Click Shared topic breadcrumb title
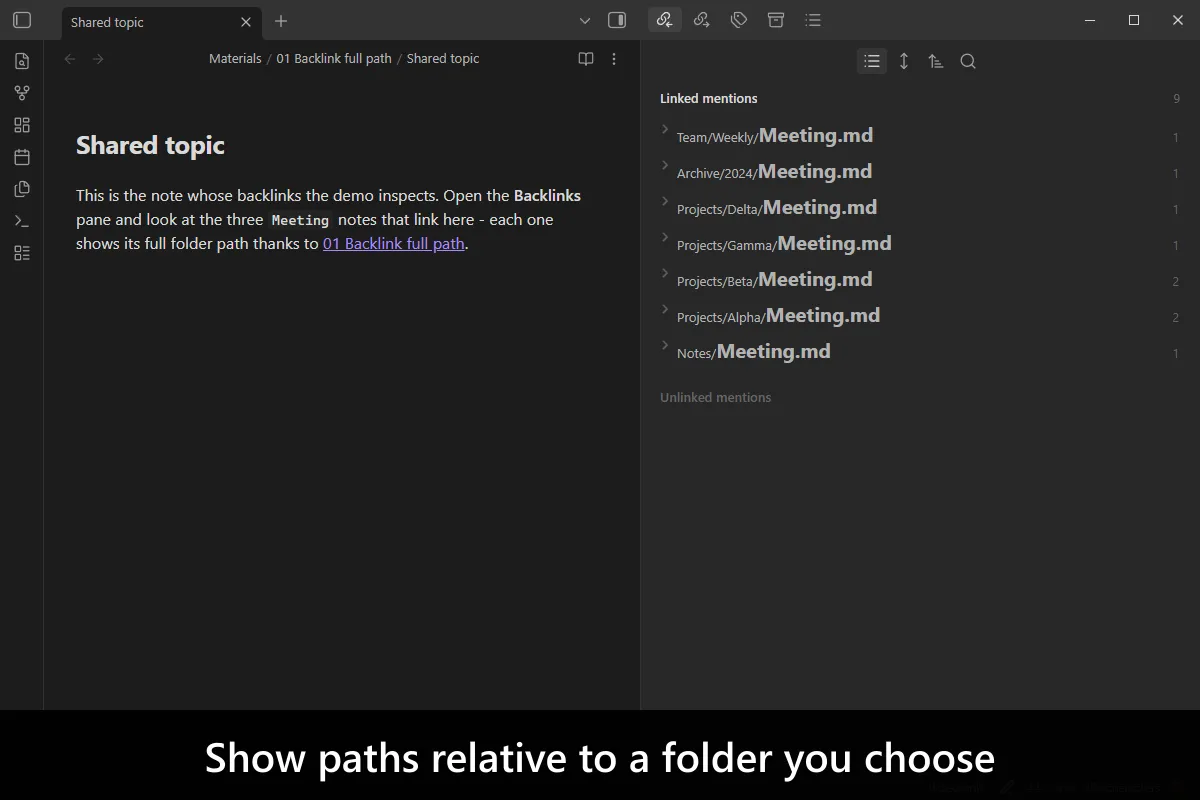 443,59
